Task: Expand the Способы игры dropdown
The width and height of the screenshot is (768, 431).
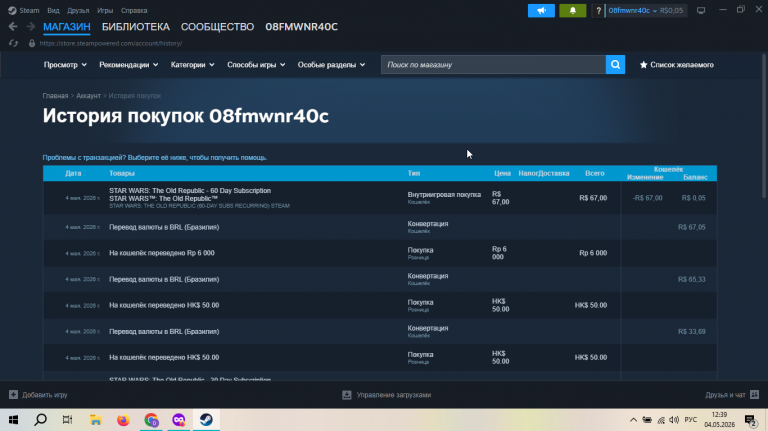Action: [256, 65]
